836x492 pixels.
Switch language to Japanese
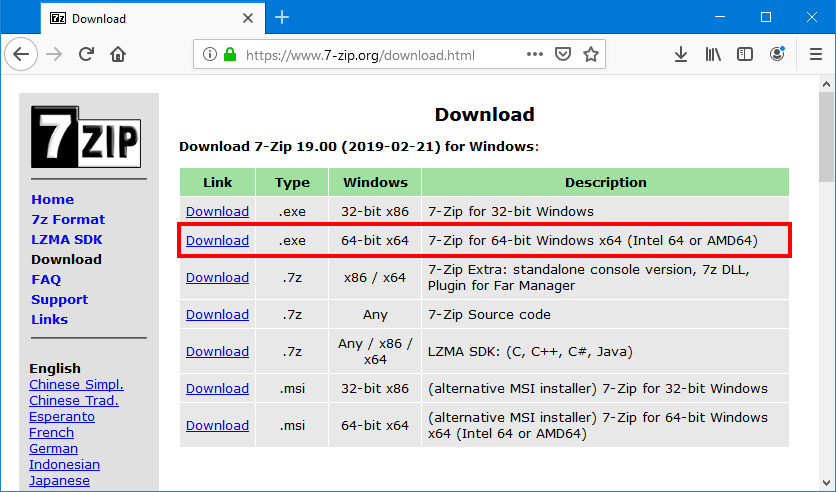pyautogui.click(x=59, y=480)
